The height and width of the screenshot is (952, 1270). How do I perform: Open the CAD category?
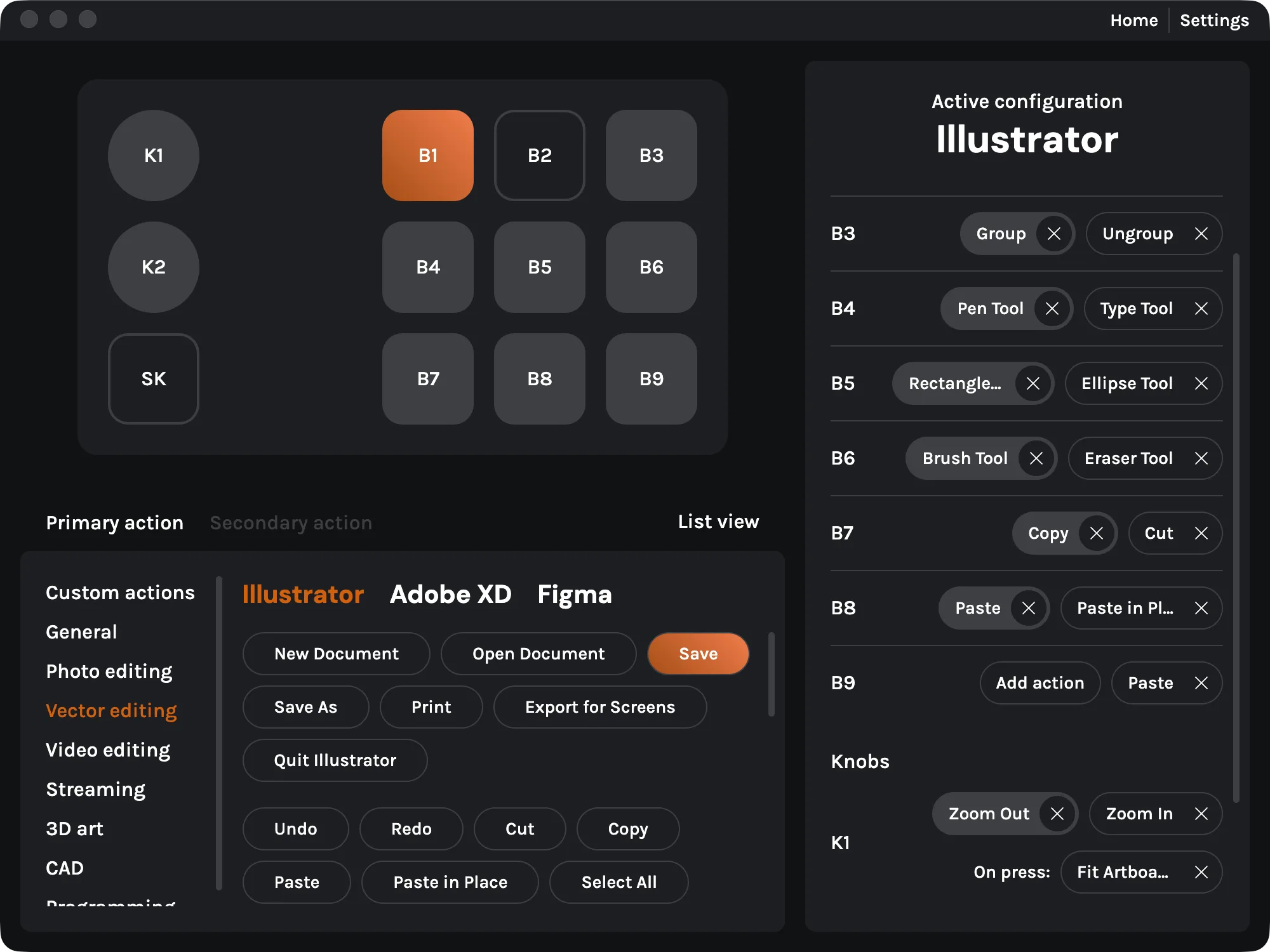pyautogui.click(x=65, y=868)
